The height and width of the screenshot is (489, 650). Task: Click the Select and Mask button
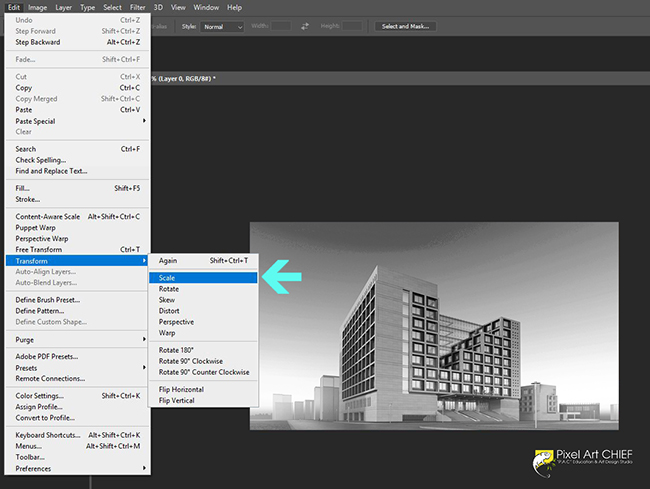405,27
